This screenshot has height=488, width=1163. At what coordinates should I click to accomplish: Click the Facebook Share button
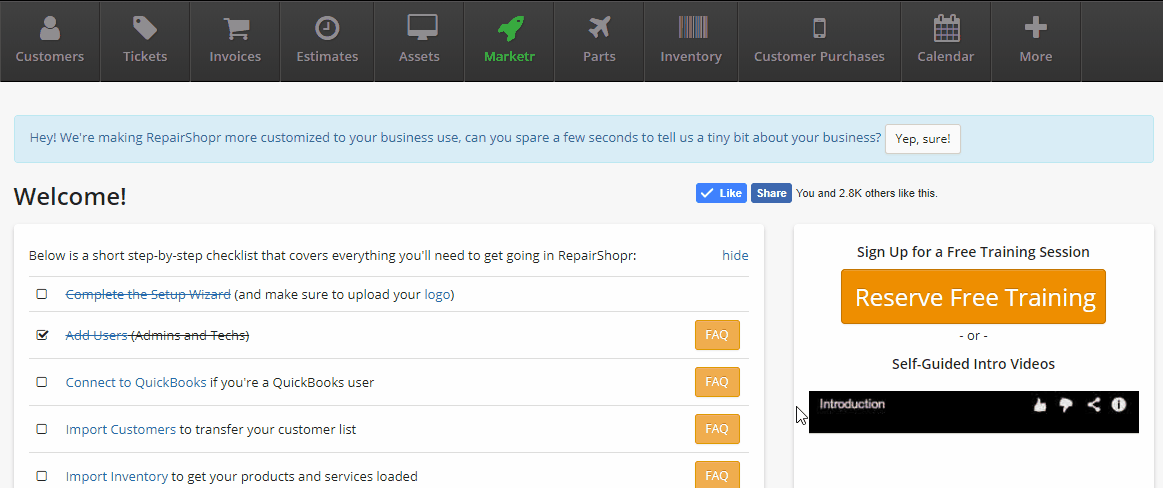tap(771, 193)
